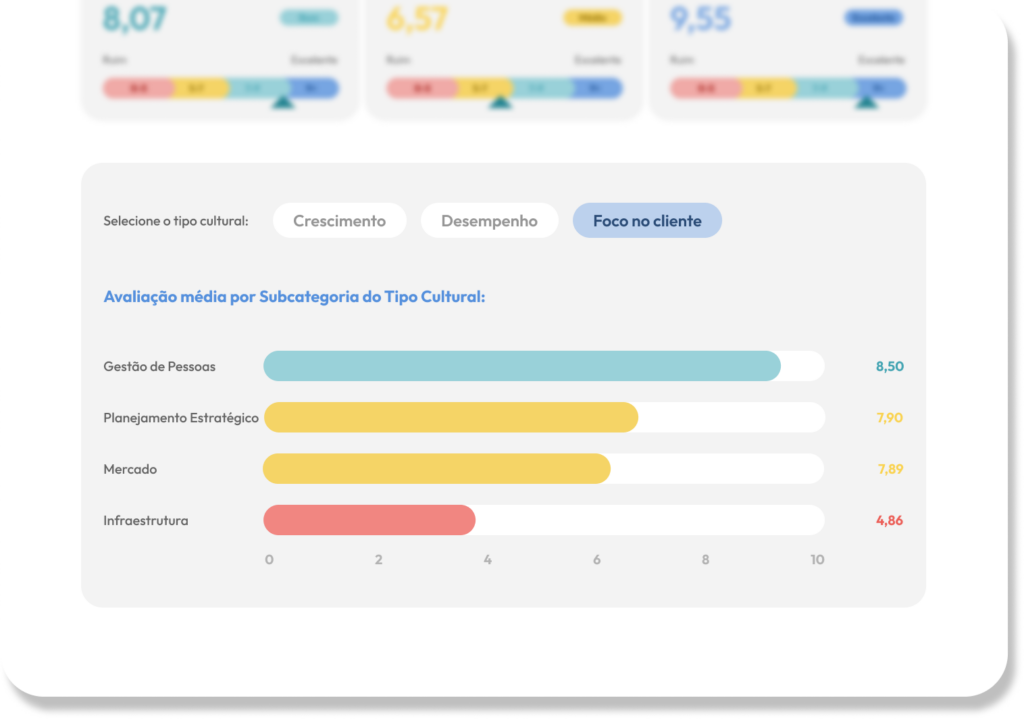Click the Infraestrutura score value 4,86
The image size is (1024, 719).
[x=889, y=520]
